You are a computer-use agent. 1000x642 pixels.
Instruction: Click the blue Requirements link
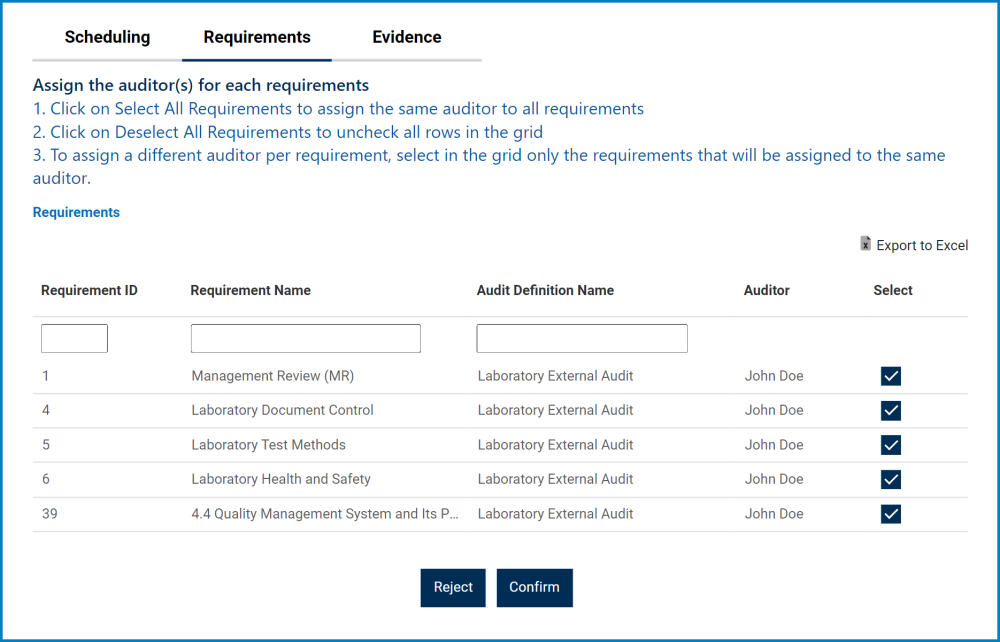point(76,212)
